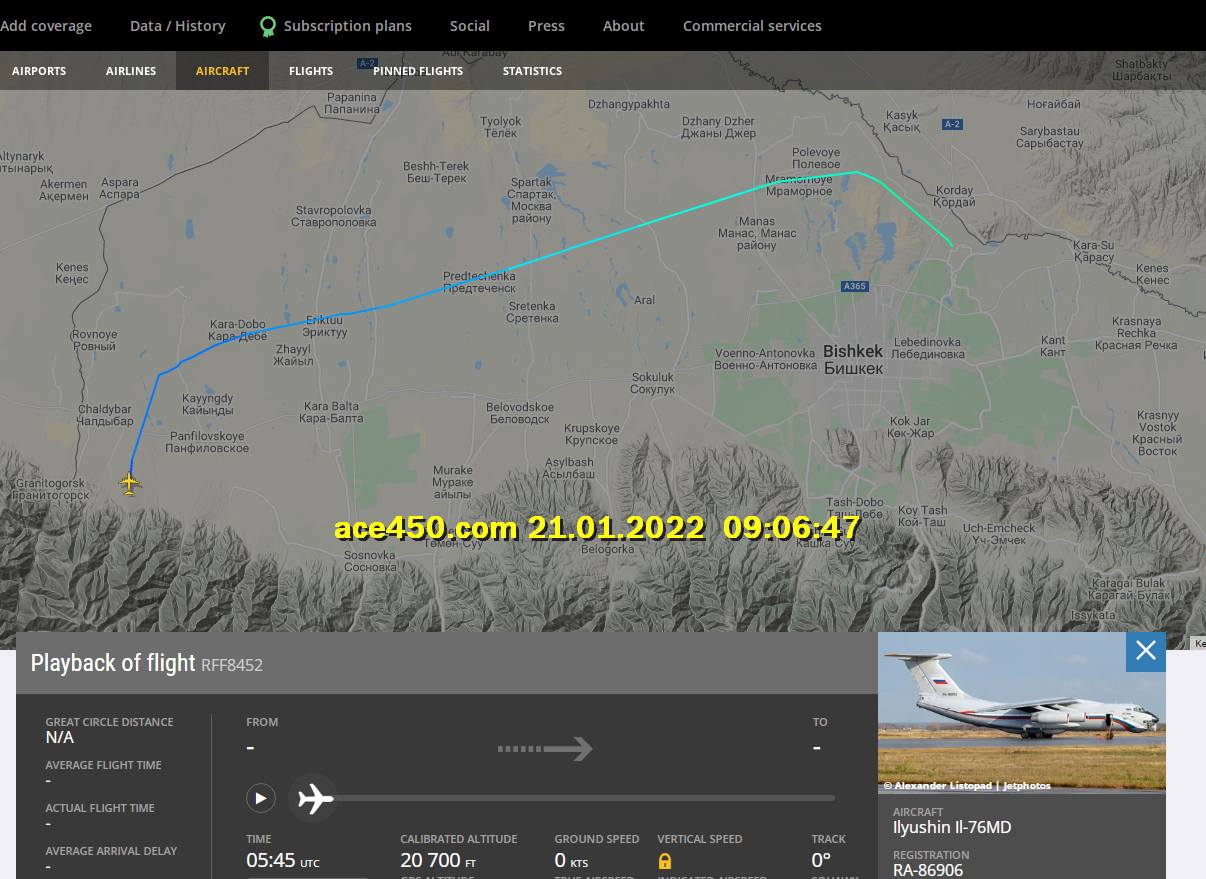This screenshot has height=879, width=1206.
Task: Click the Press link in the top bar
Action: [546, 26]
